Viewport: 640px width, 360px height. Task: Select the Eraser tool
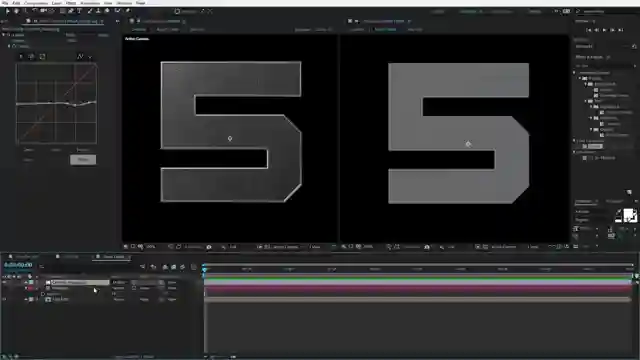tap(107, 11)
